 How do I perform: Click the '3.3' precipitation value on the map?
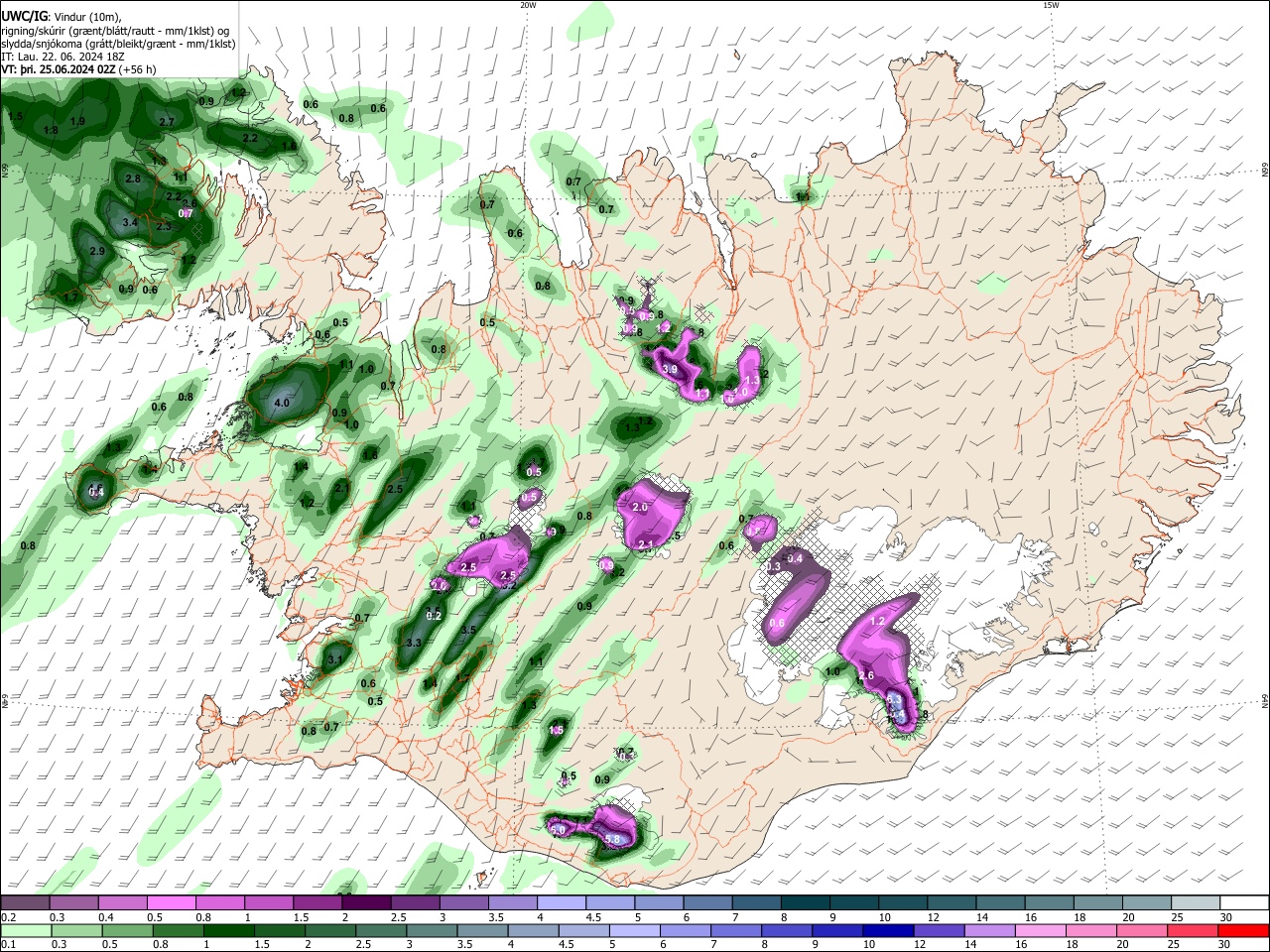coord(414,643)
